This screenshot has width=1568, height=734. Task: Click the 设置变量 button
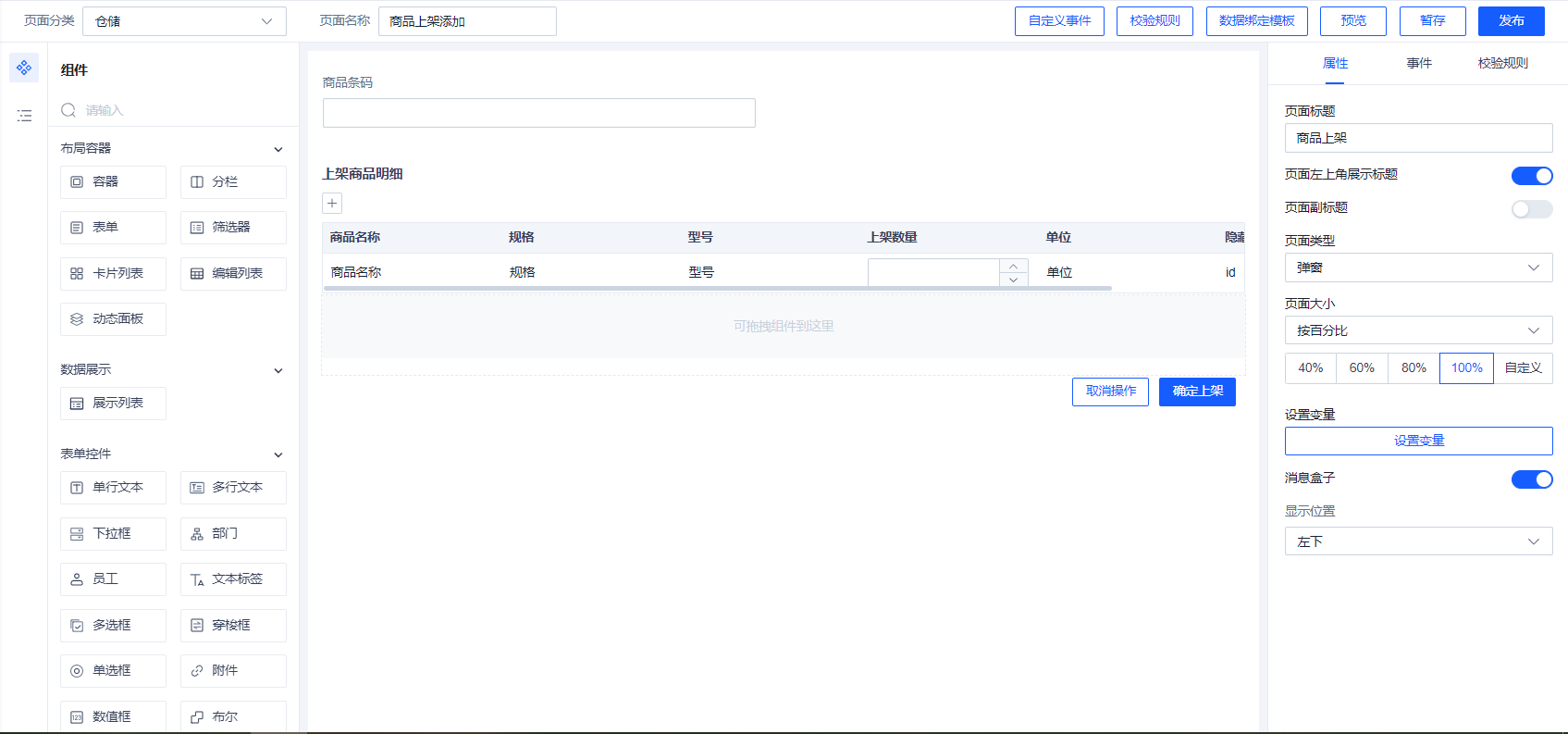(x=1418, y=441)
